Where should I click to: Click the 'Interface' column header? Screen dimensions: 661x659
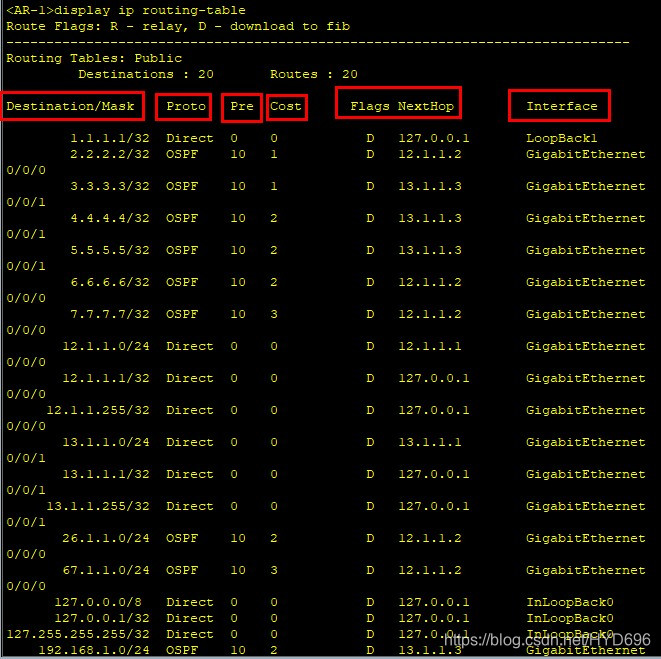pos(562,106)
